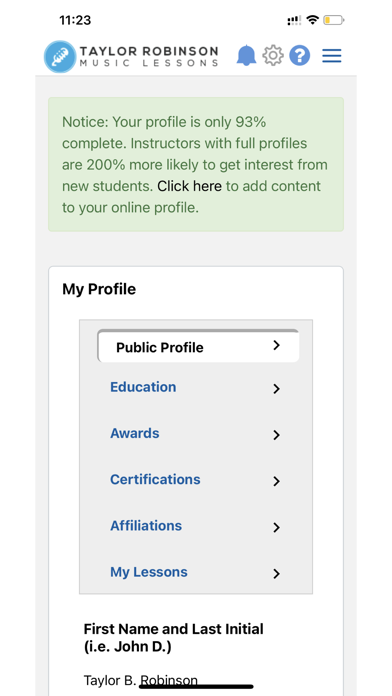Tap the battery status icon
392x696 pixels.
coord(333,20)
